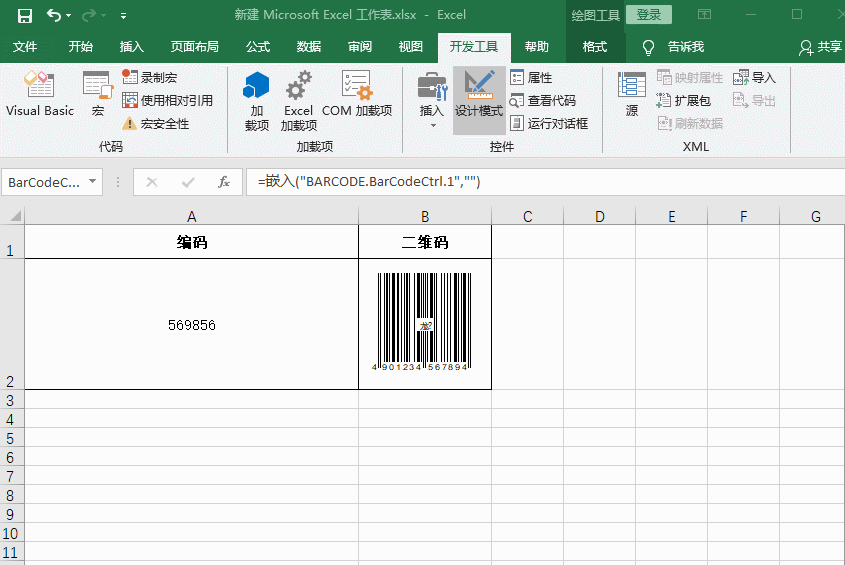
Task: Switch to the 视图 tab
Action: [x=411, y=47]
